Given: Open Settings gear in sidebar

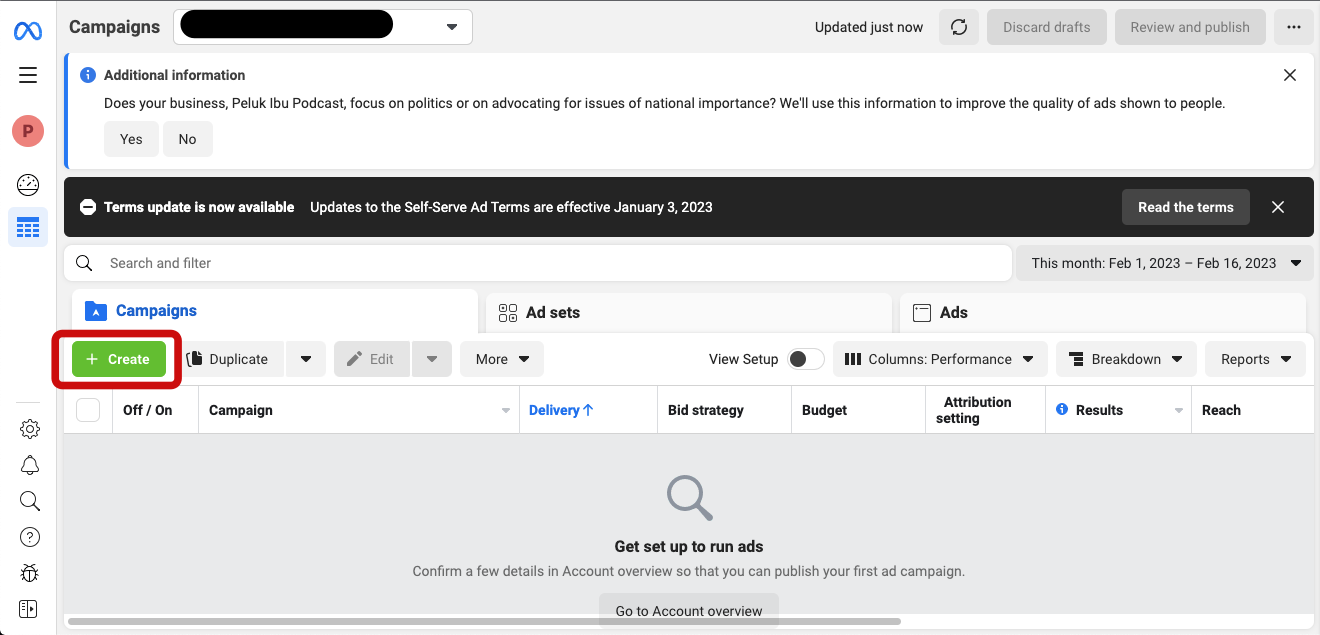Looking at the screenshot, I should [x=30, y=429].
